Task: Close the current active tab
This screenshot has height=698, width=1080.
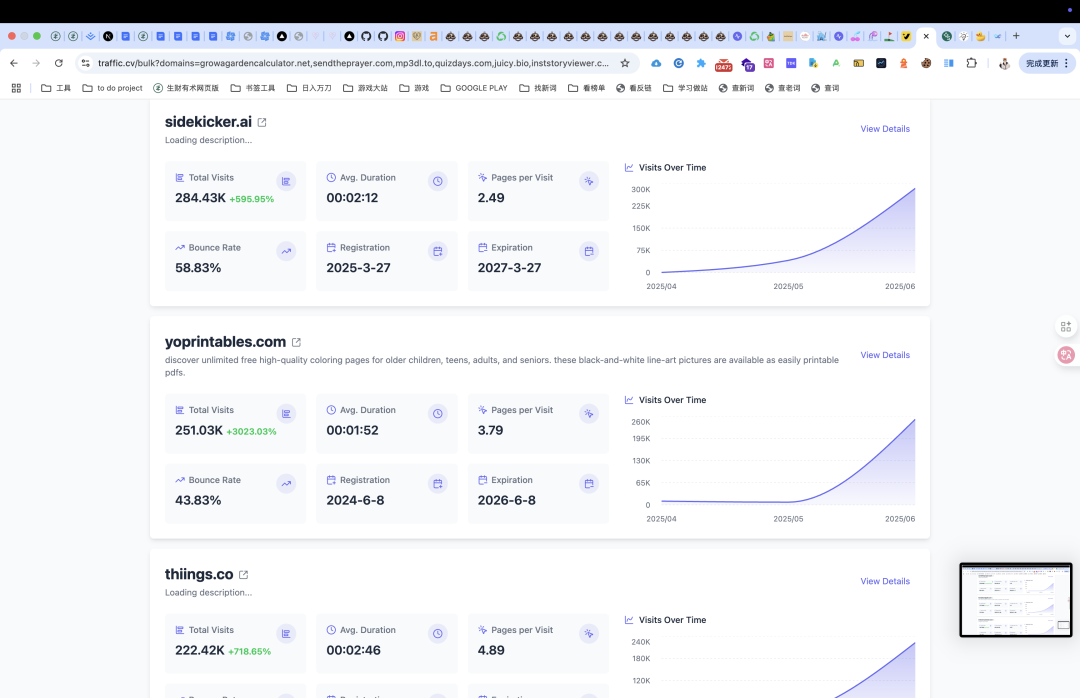Action: coord(926,37)
